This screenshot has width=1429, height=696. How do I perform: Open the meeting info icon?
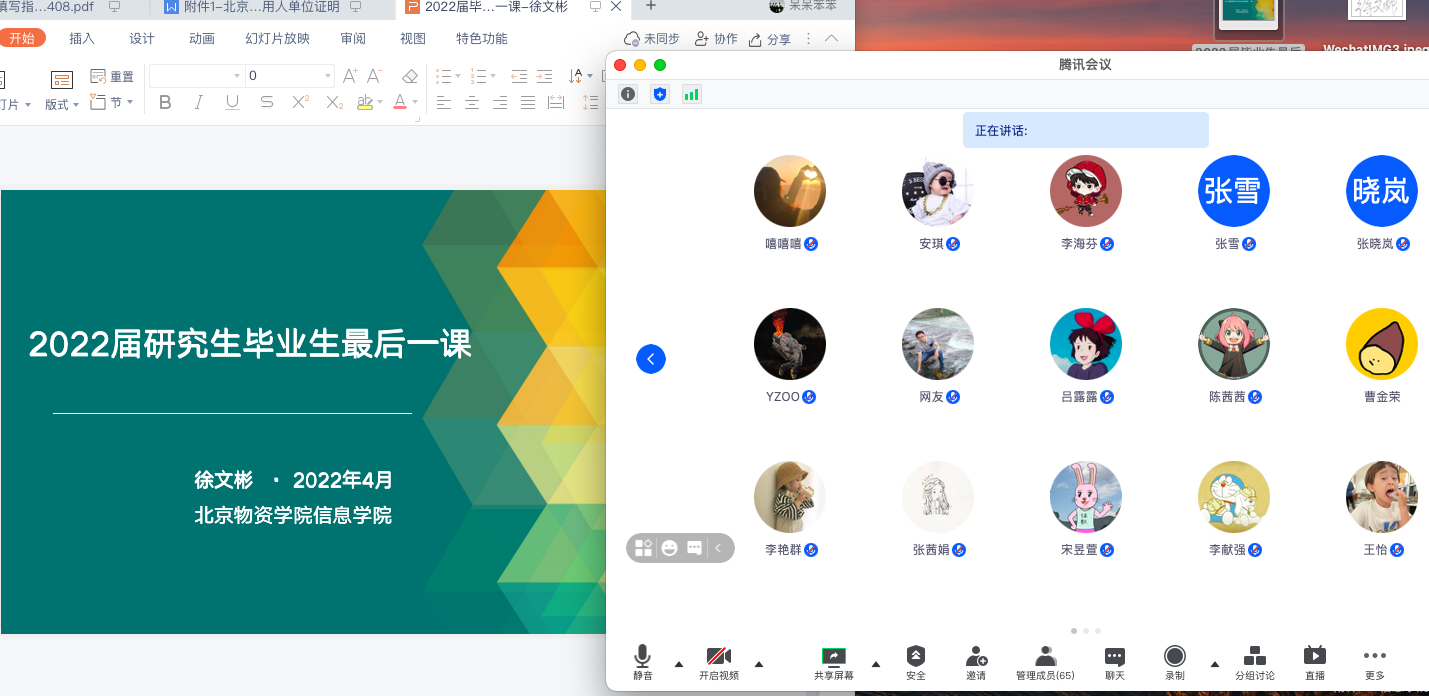(x=628, y=94)
